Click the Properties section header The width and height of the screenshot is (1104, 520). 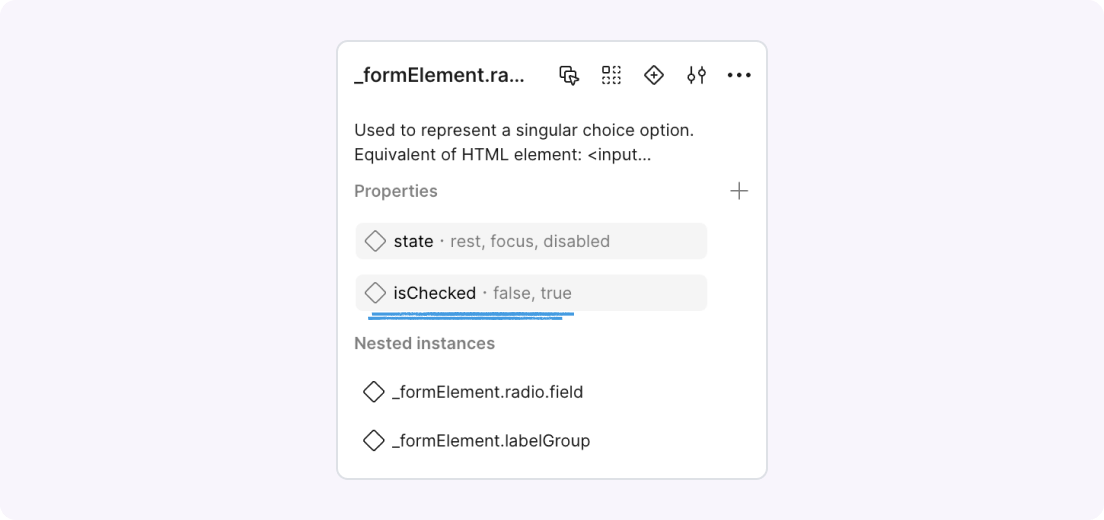[396, 191]
